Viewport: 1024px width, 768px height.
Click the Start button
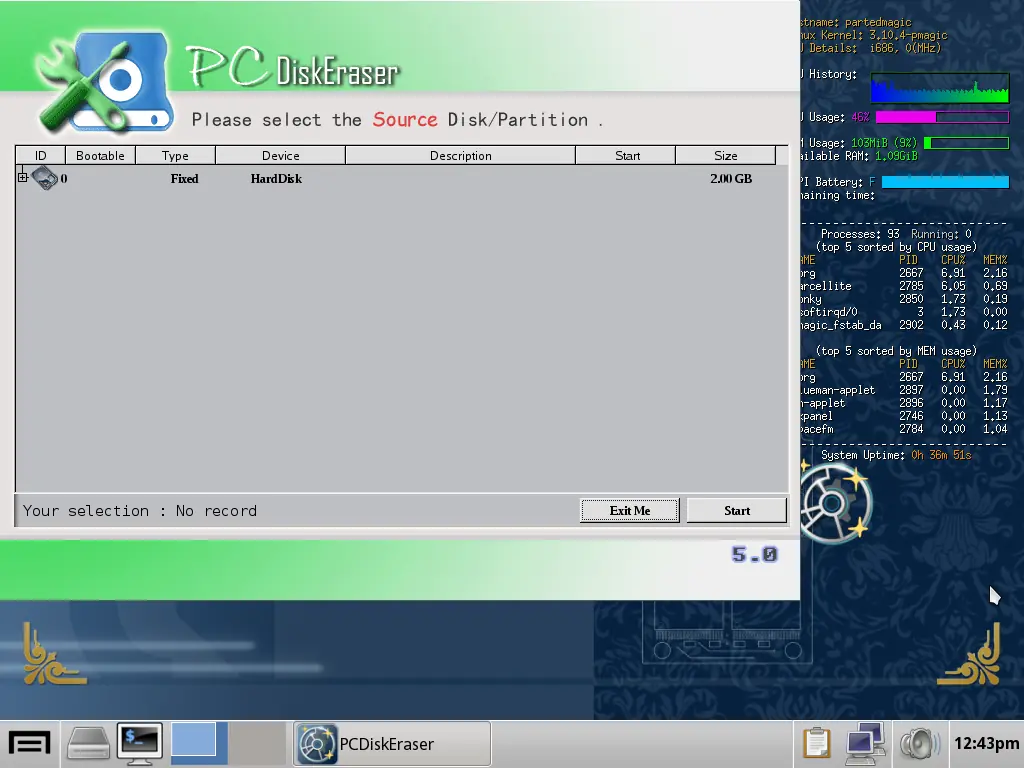tap(737, 511)
